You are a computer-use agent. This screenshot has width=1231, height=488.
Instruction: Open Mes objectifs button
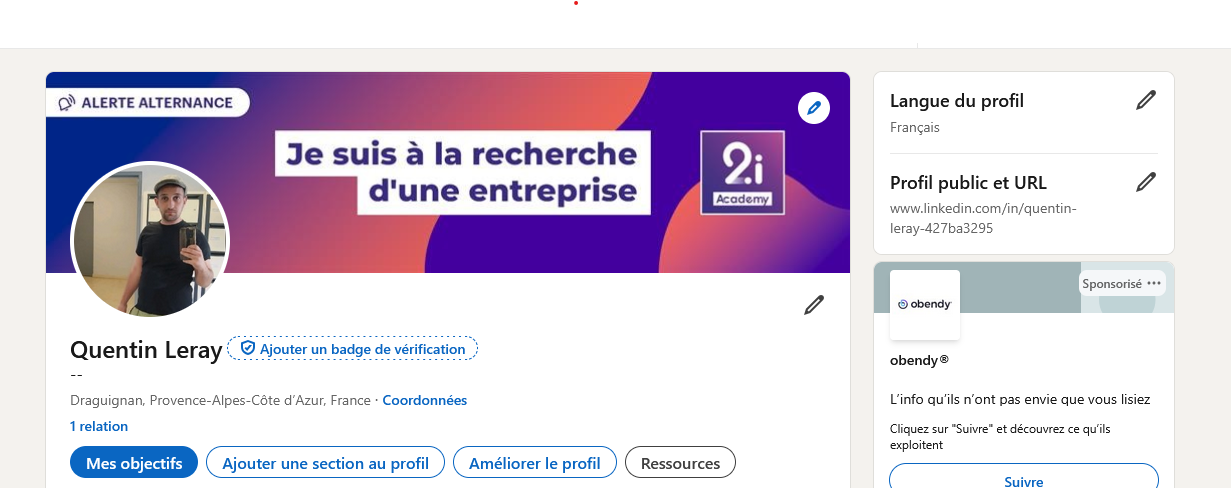click(134, 463)
